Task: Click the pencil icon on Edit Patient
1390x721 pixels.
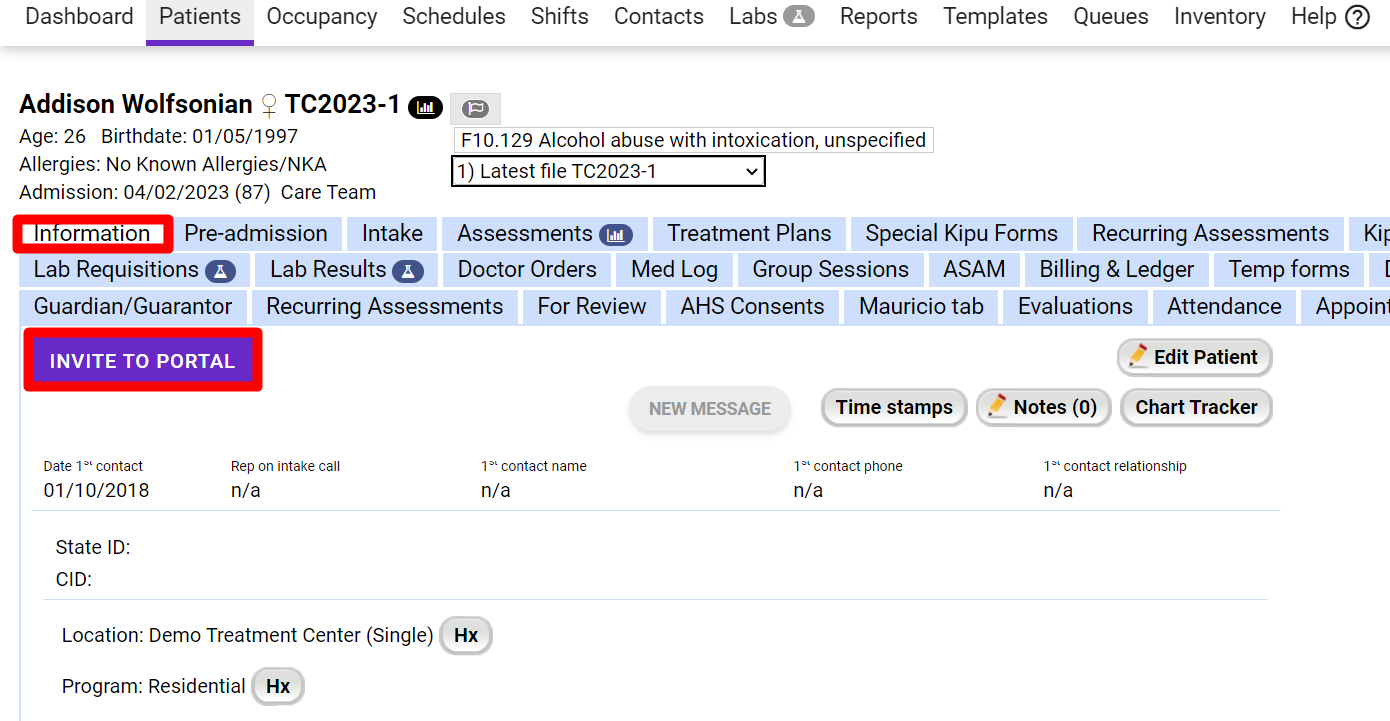Action: (1137, 357)
